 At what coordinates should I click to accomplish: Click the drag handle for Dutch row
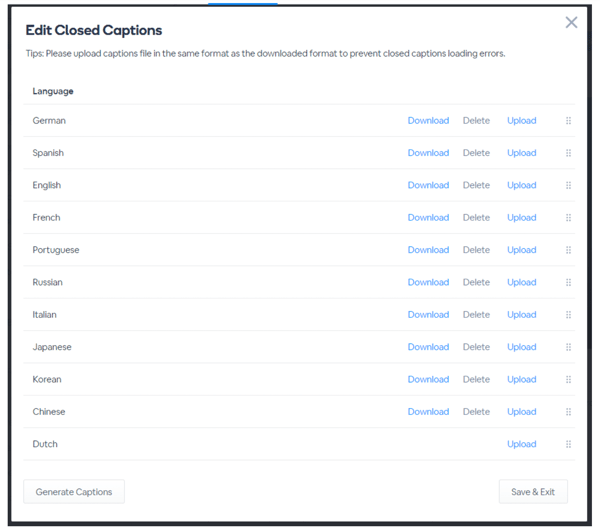[568, 444]
